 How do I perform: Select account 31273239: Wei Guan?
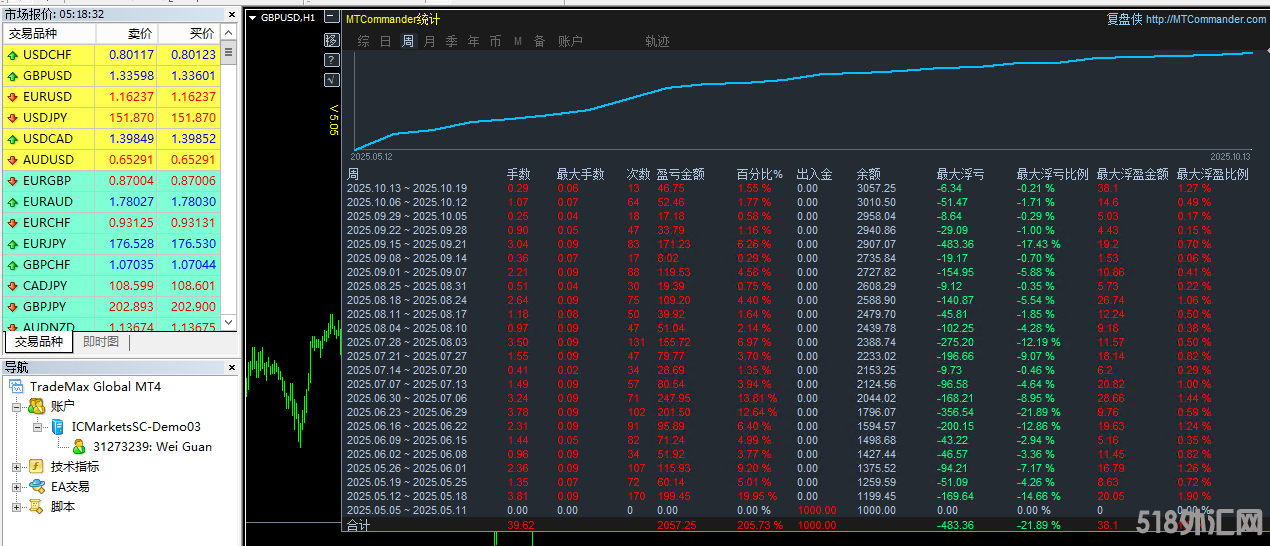point(152,447)
